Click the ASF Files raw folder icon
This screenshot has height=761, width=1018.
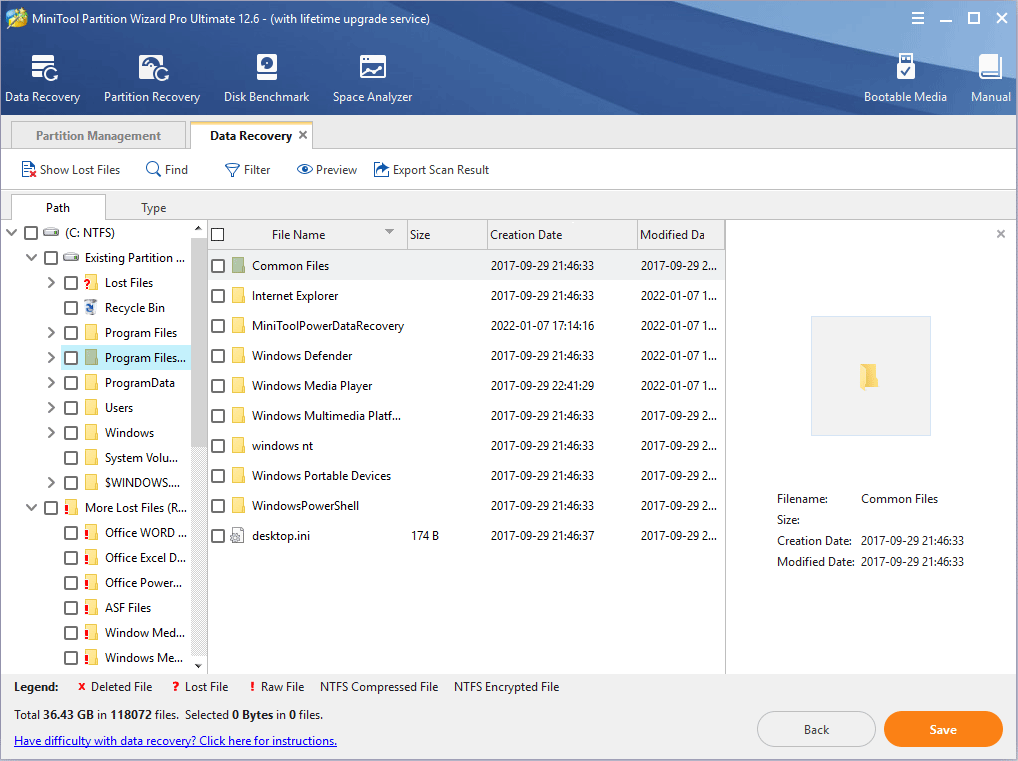(90, 608)
